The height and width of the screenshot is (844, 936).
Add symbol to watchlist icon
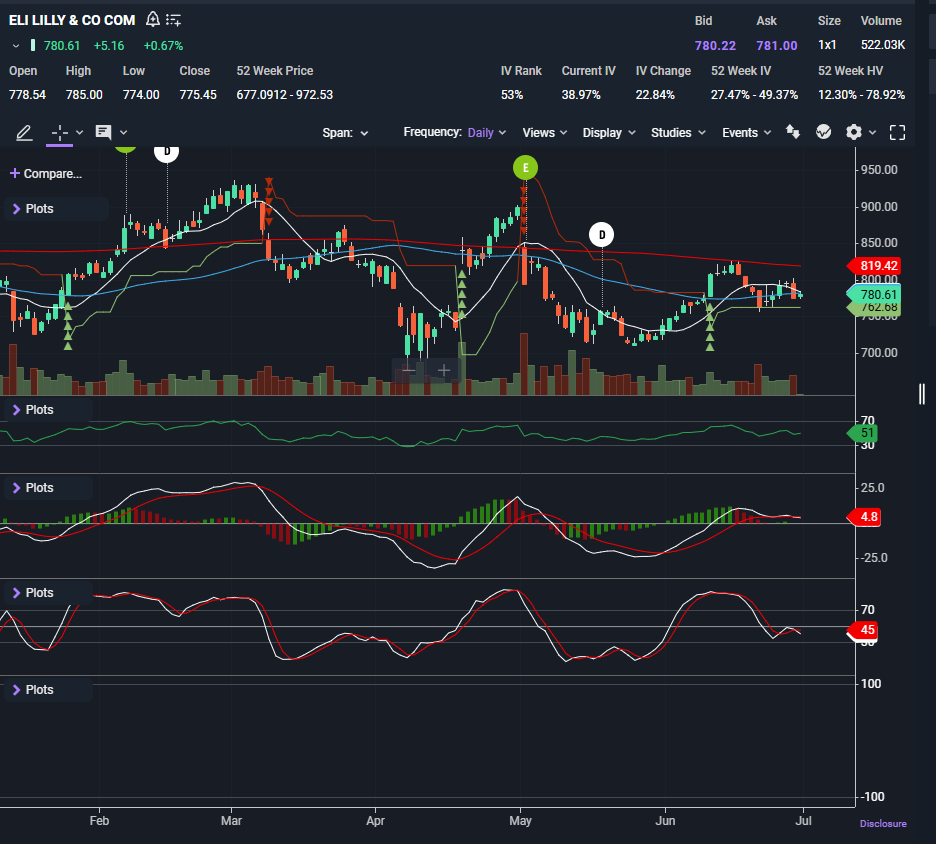[x=173, y=20]
